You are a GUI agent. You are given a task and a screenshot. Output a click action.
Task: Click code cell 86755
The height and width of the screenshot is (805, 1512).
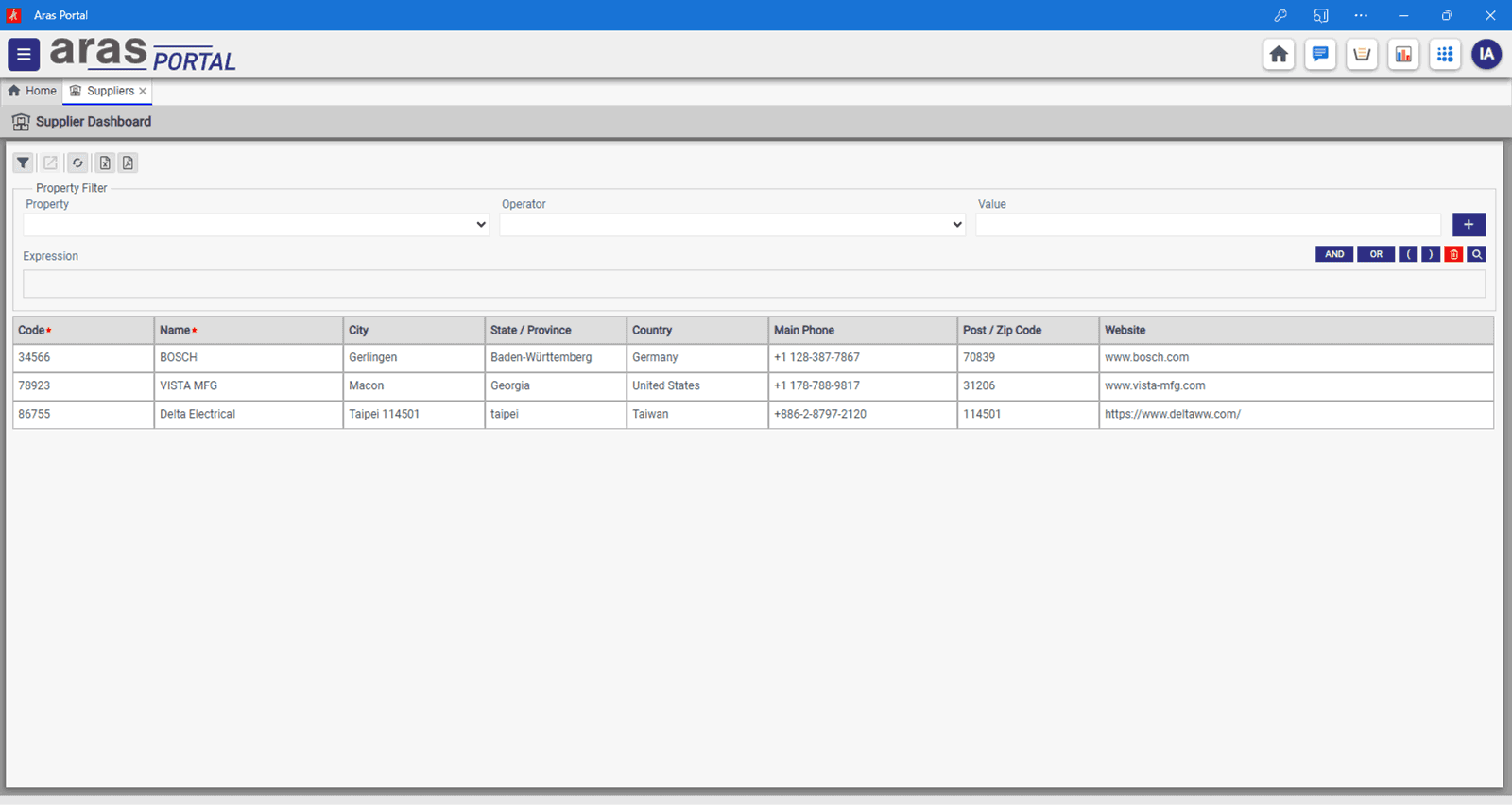[x=83, y=414]
